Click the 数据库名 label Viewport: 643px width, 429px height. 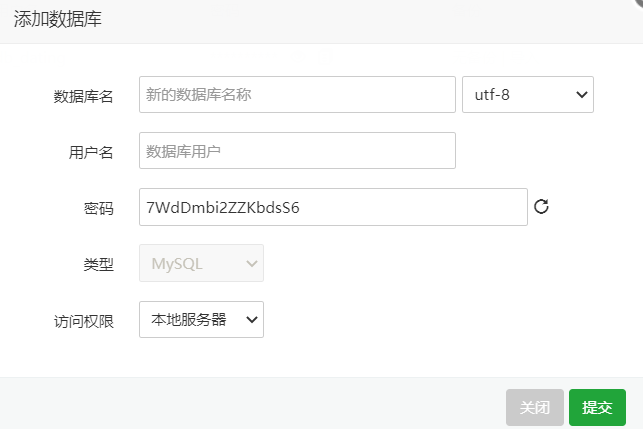pos(83,96)
